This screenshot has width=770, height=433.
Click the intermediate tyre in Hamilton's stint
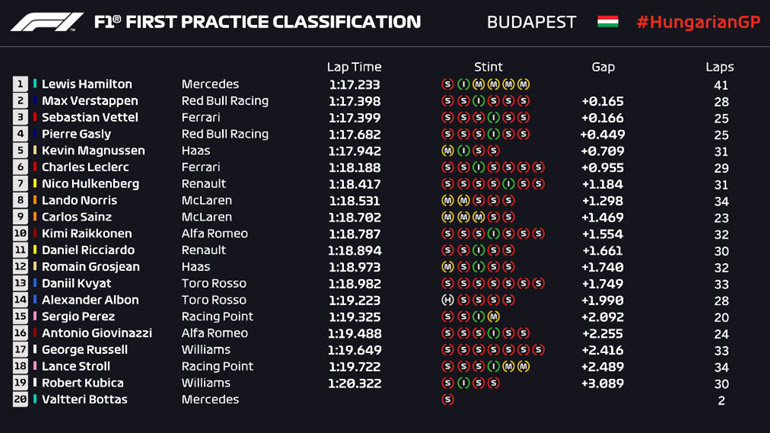pos(463,85)
